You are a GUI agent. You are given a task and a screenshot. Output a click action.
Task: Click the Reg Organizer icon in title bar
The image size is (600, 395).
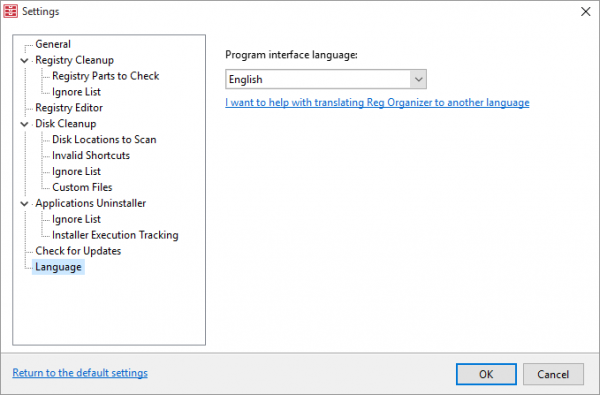coord(10,11)
